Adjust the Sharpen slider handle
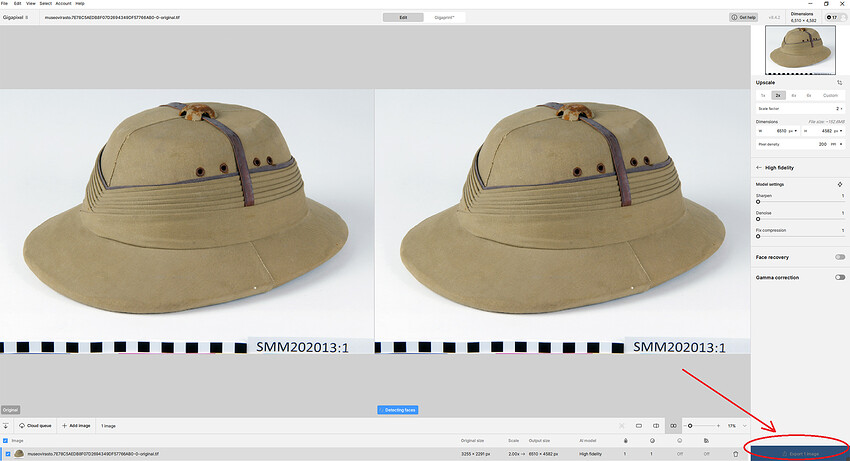This screenshot has width=850, height=461. pos(758,201)
